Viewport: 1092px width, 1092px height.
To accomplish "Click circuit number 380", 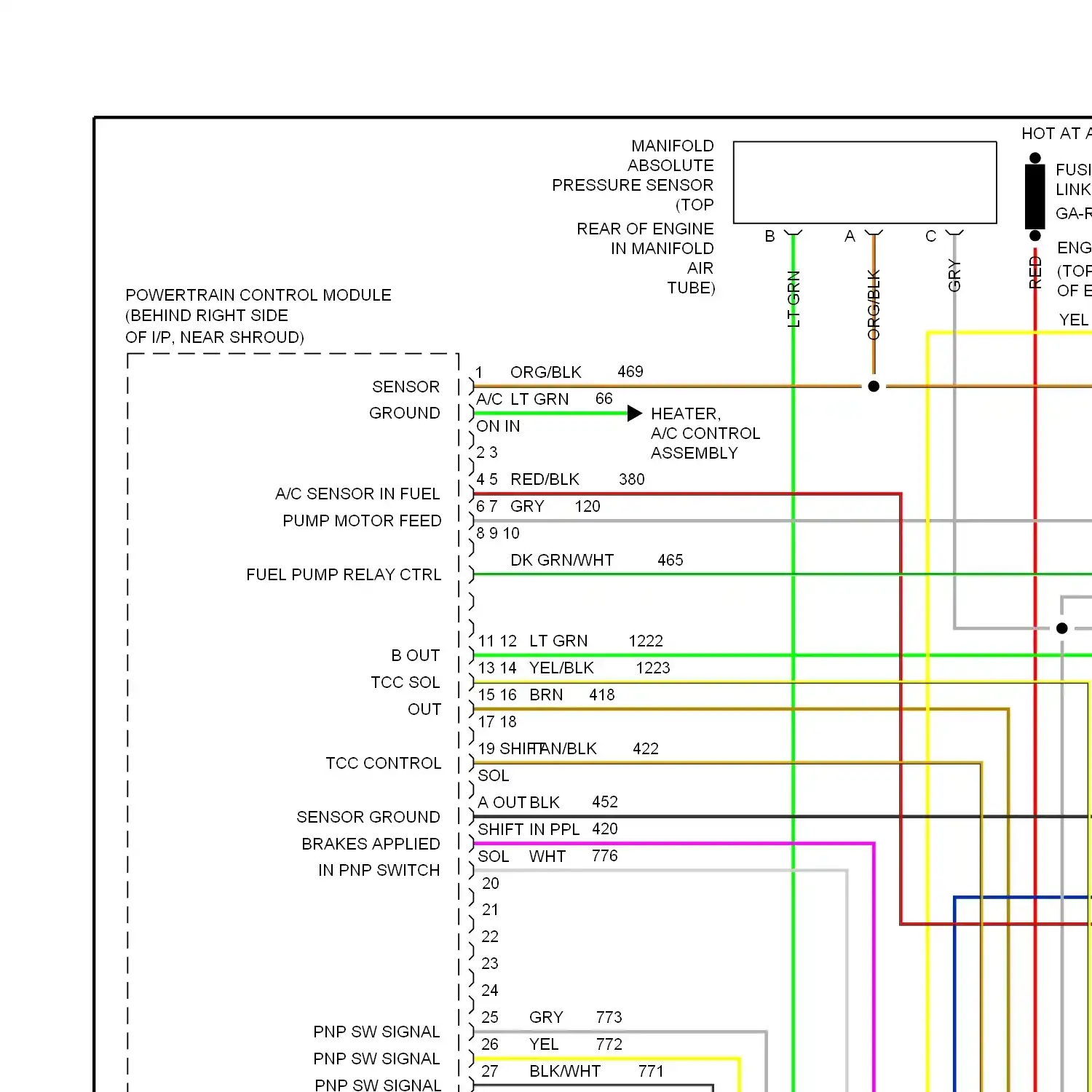I will [632, 479].
